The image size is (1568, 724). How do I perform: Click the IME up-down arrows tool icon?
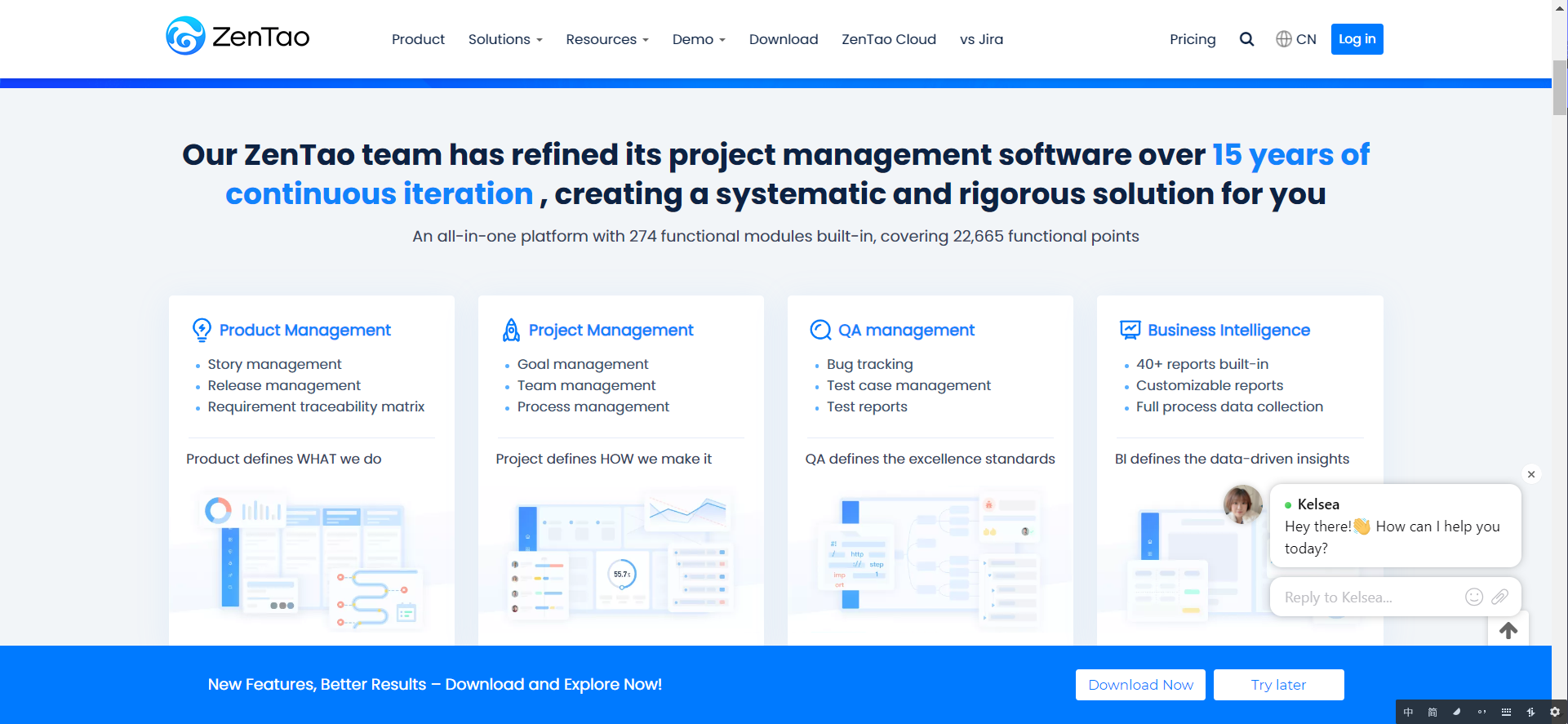point(1530,712)
